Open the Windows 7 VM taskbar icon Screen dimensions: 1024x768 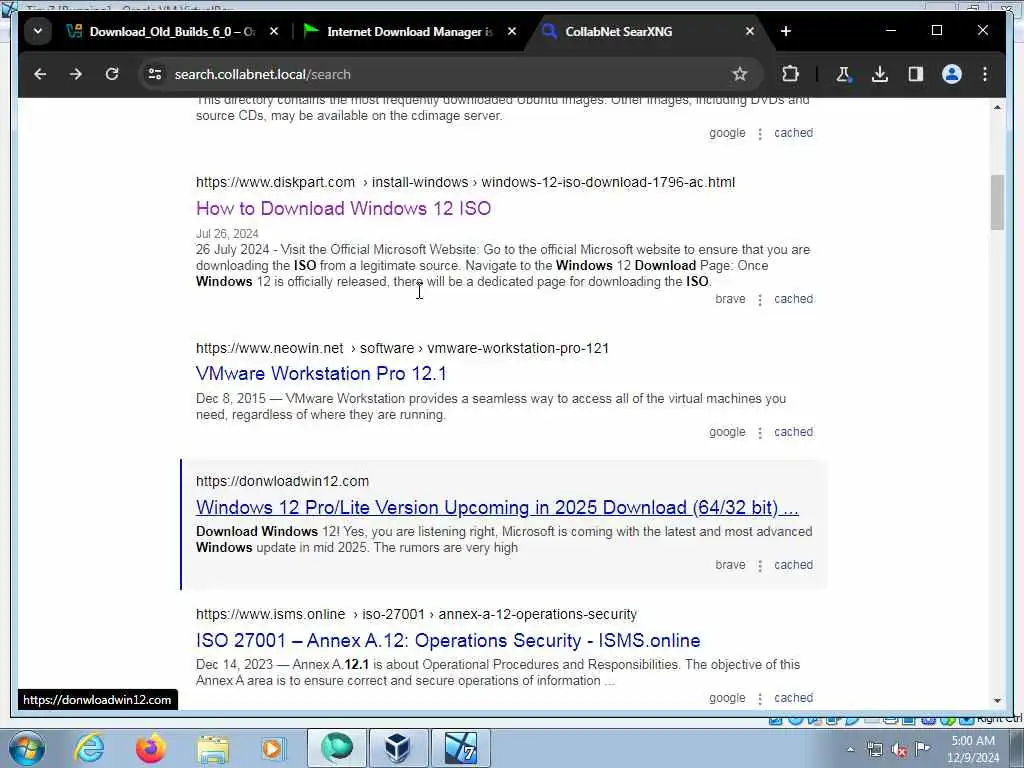(461, 748)
